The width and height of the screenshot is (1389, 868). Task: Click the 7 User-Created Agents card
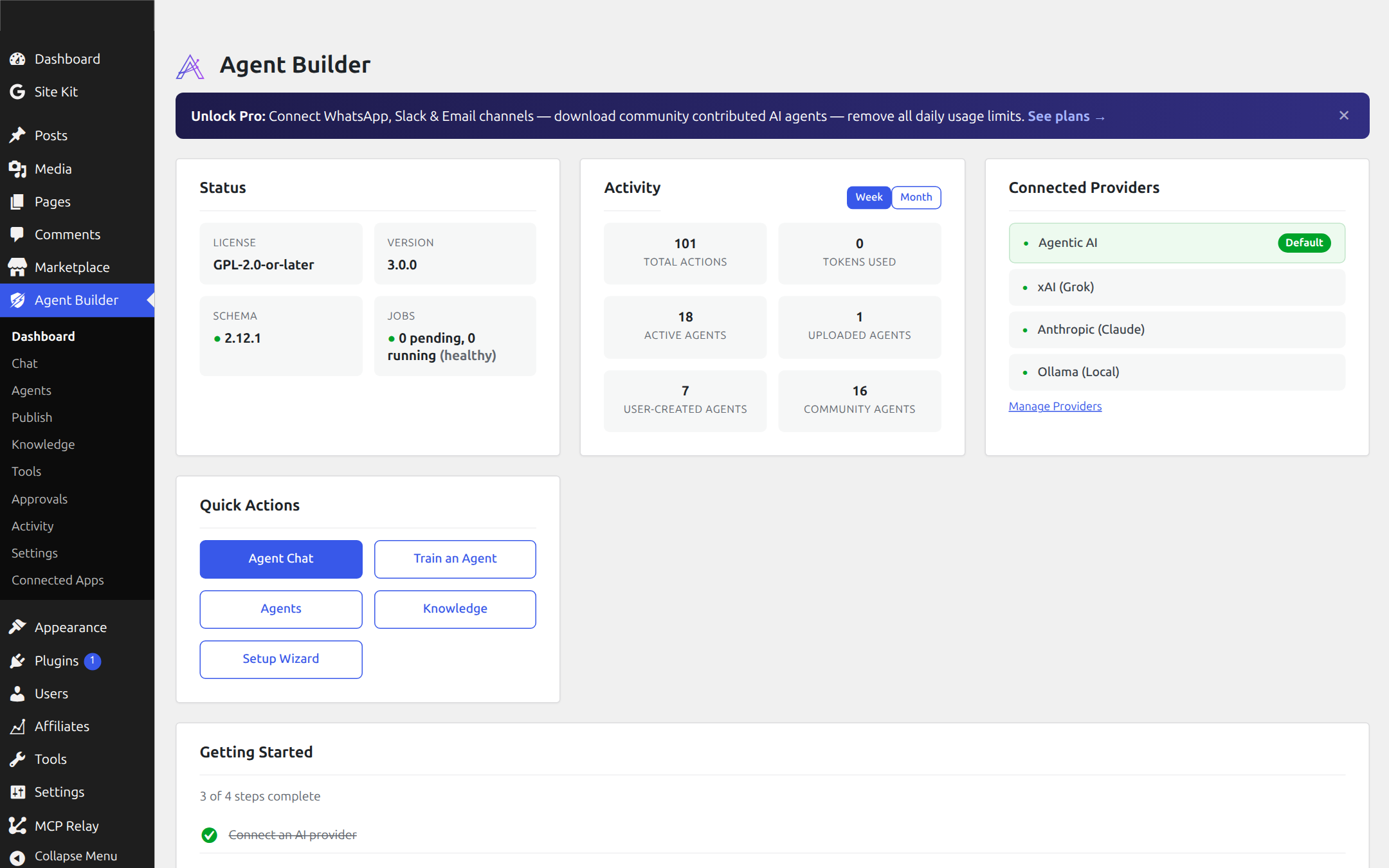[685, 401]
